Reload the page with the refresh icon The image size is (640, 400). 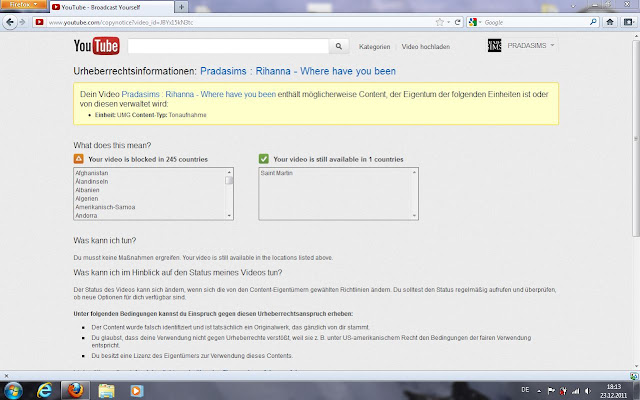point(458,22)
